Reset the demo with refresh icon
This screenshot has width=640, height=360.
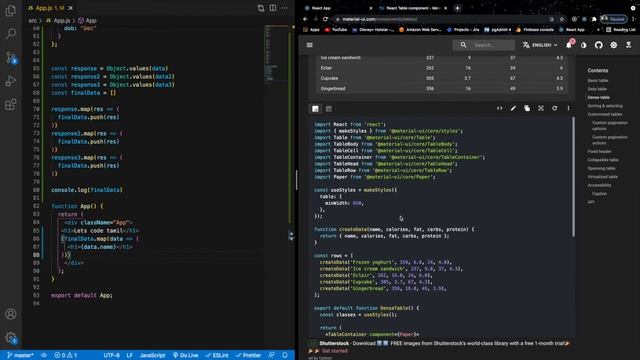coord(554,108)
